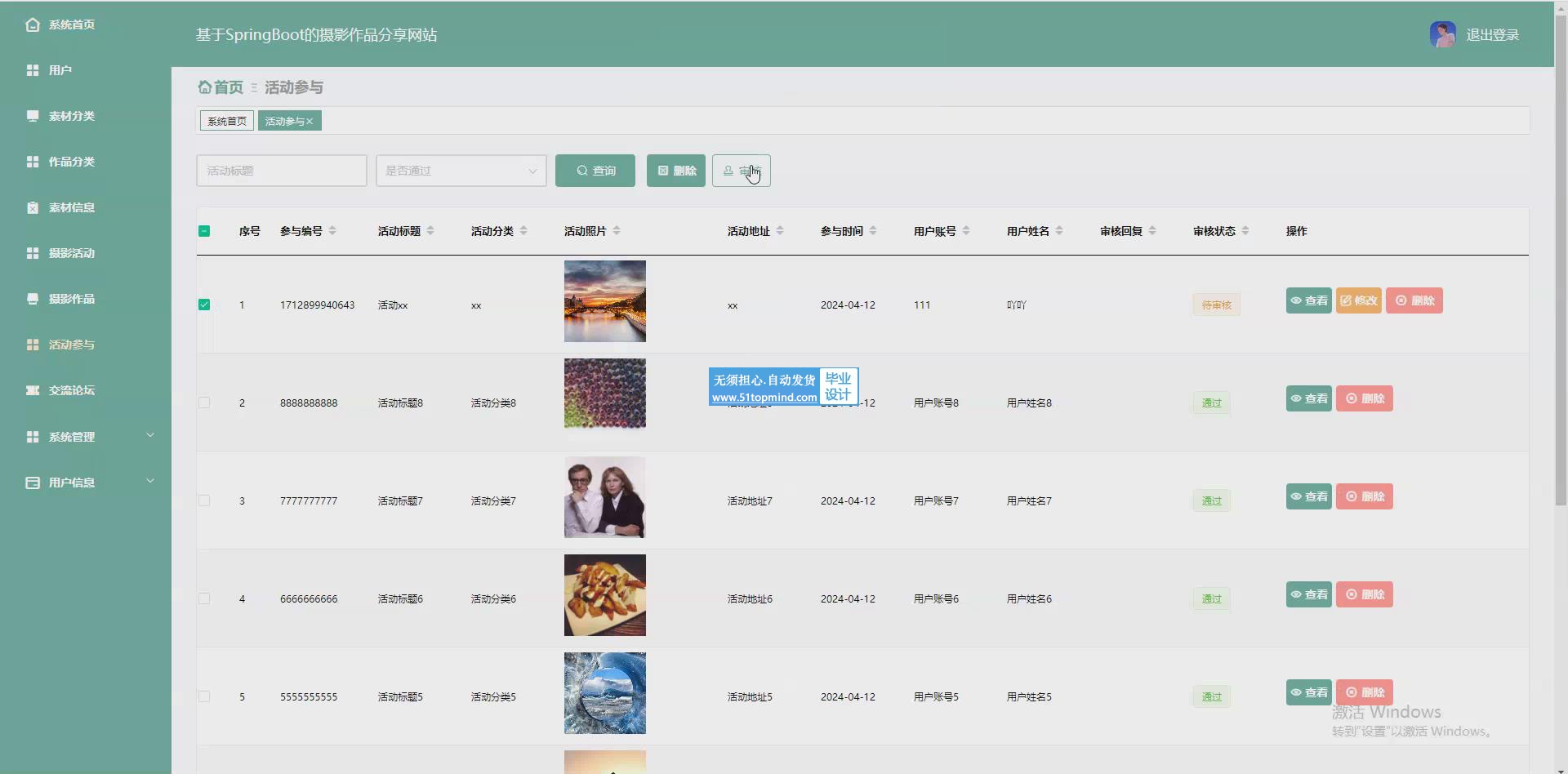The width and height of the screenshot is (1568, 774).
Task: Click 查看 for 活动标题6 row
Action: coord(1309,594)
